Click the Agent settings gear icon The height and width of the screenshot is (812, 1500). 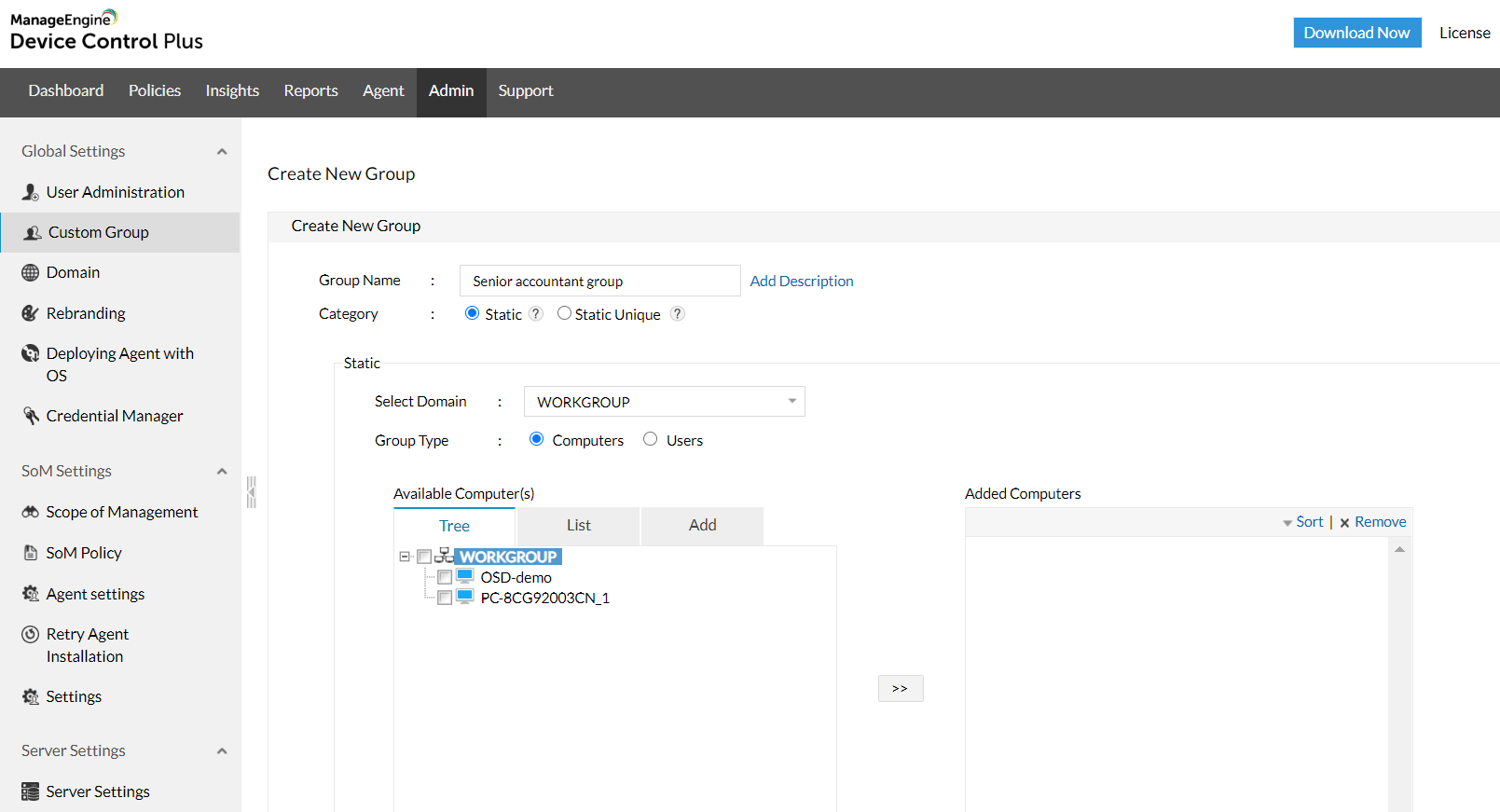[31, 594]
